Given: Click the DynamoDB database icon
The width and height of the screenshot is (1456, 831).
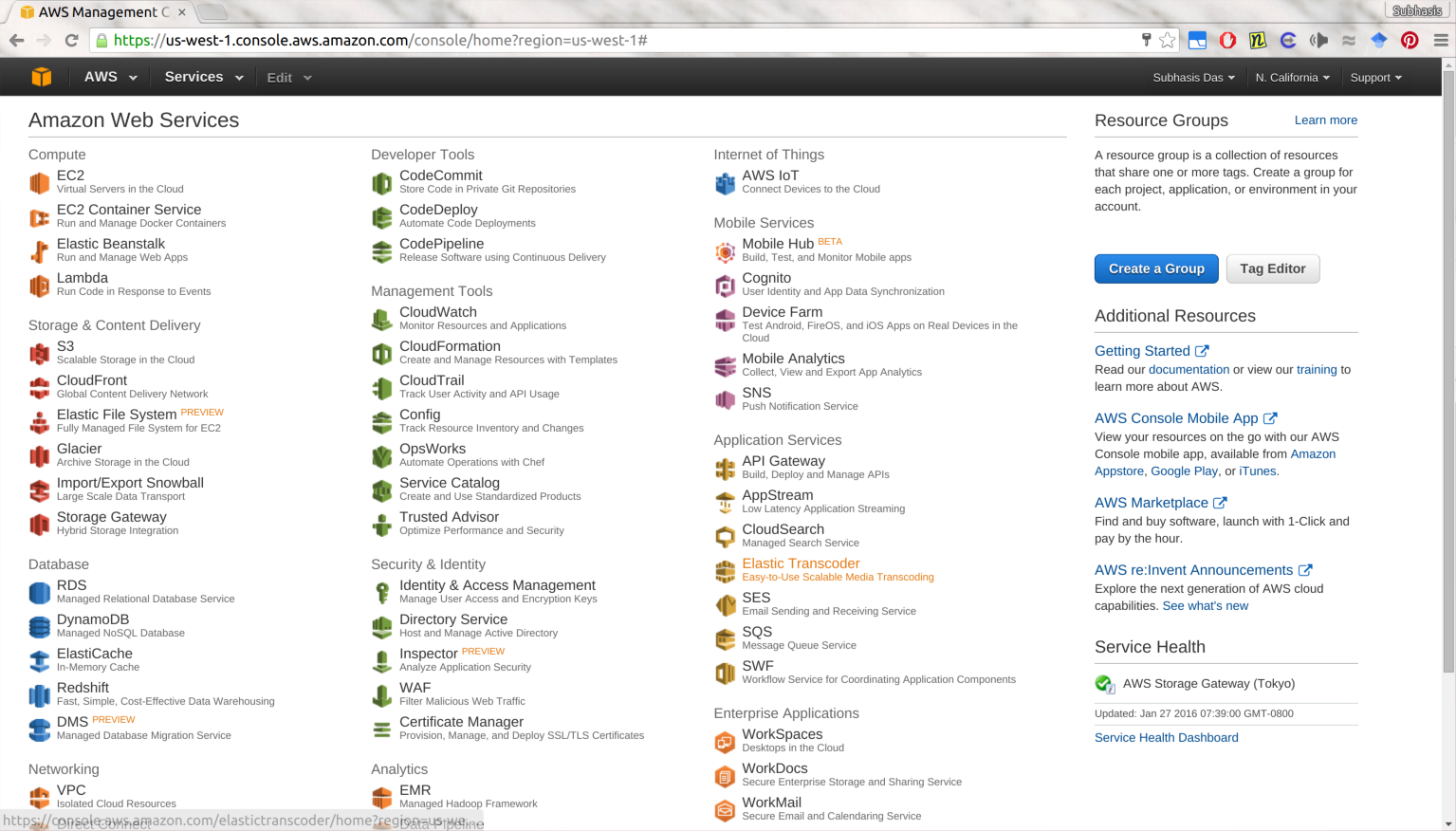Looking at the screenshot, I should 39,627.
